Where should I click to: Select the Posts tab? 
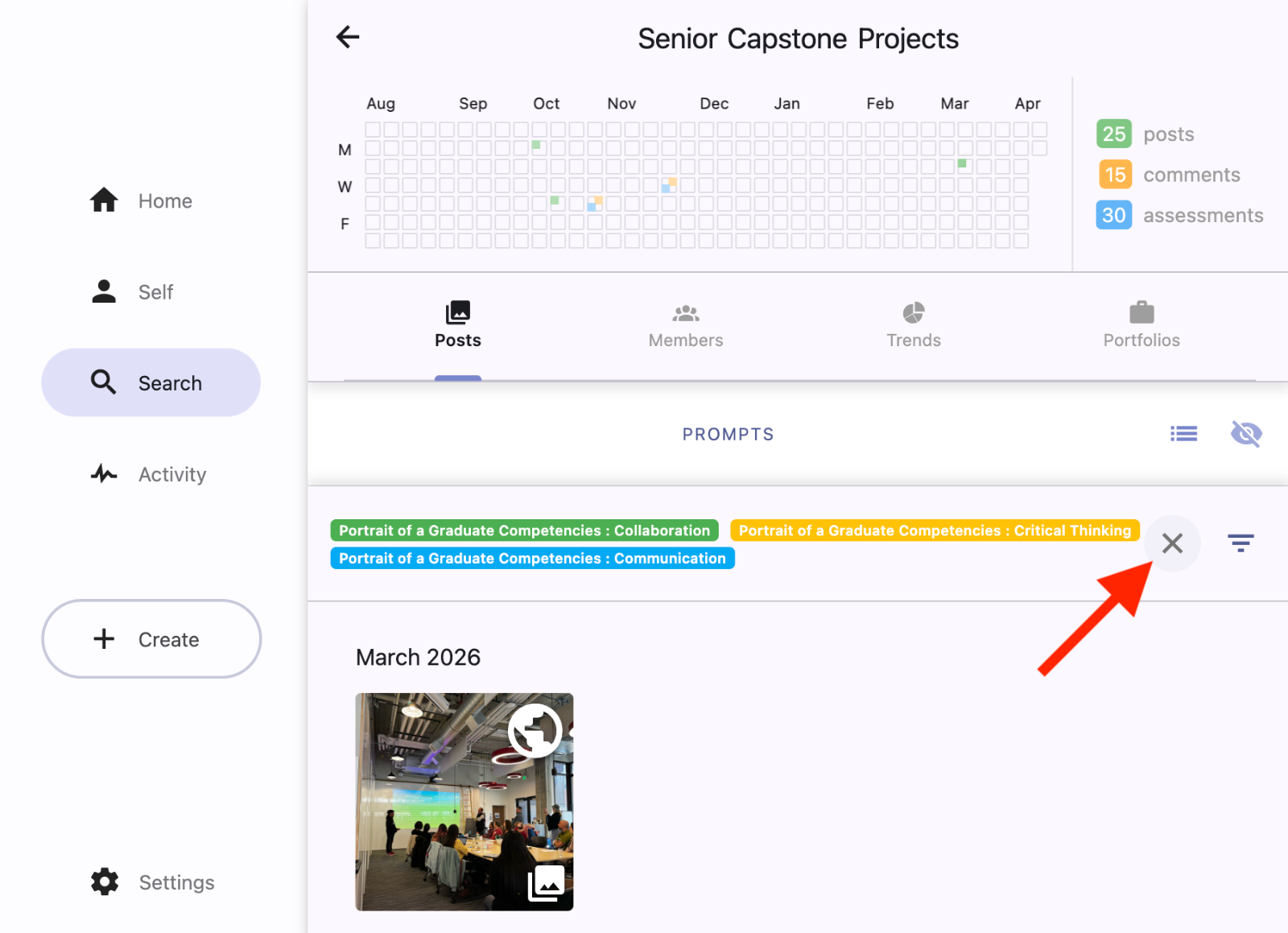tap(458, 325)
